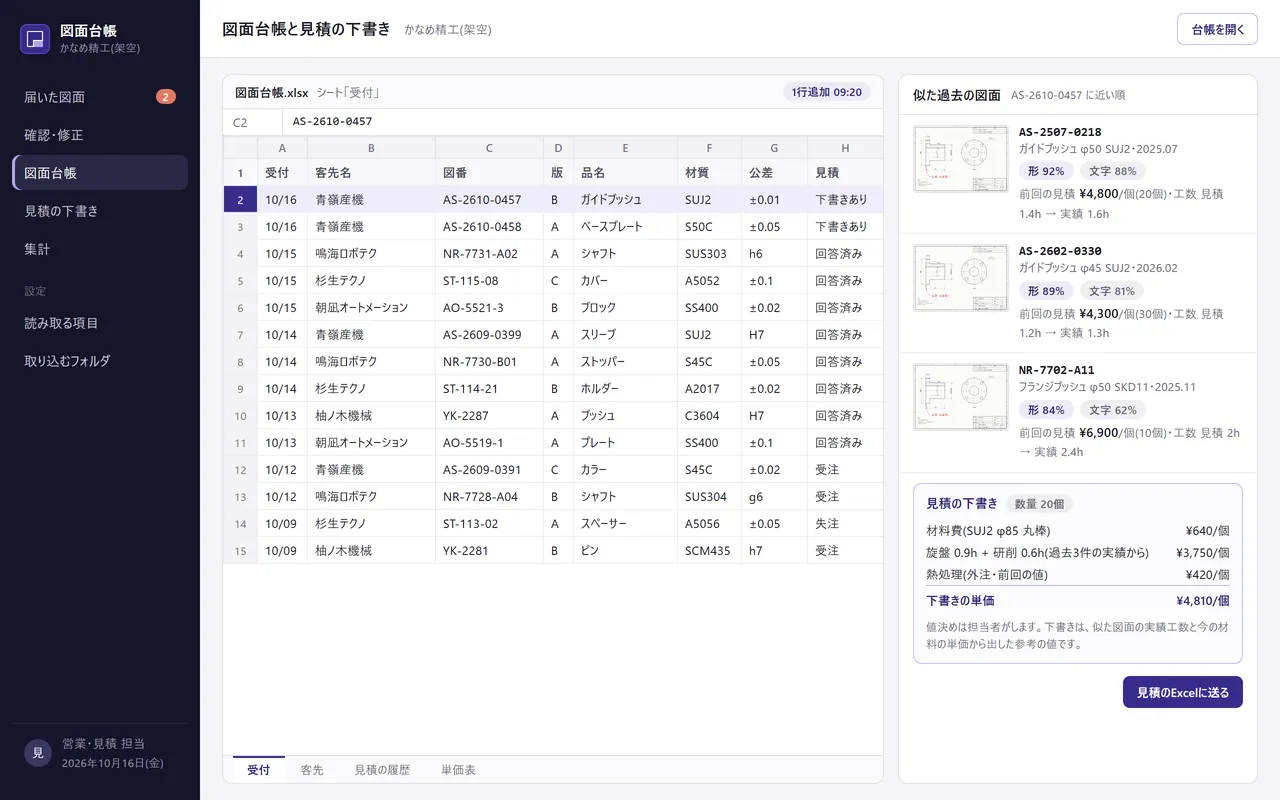Click the 見積 header cell
The width and height of the screenshot is (1280, 800).
(x=845, y=173)
